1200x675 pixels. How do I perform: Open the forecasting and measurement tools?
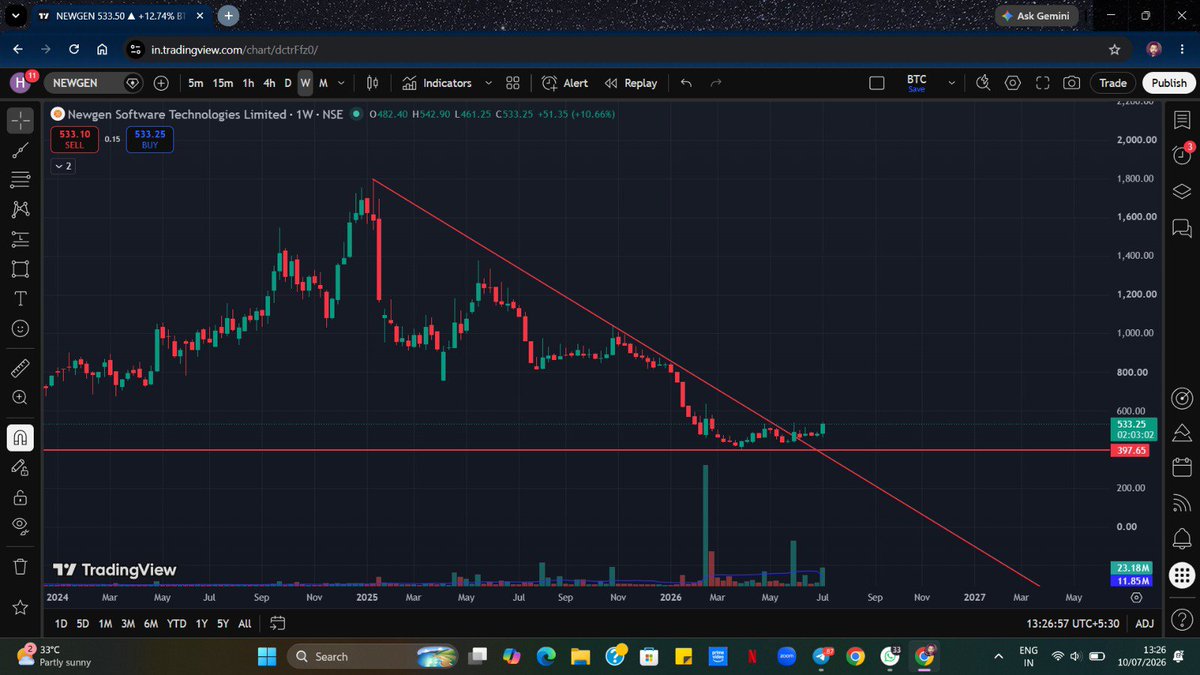pyautogui.click(x=20, y=239)
